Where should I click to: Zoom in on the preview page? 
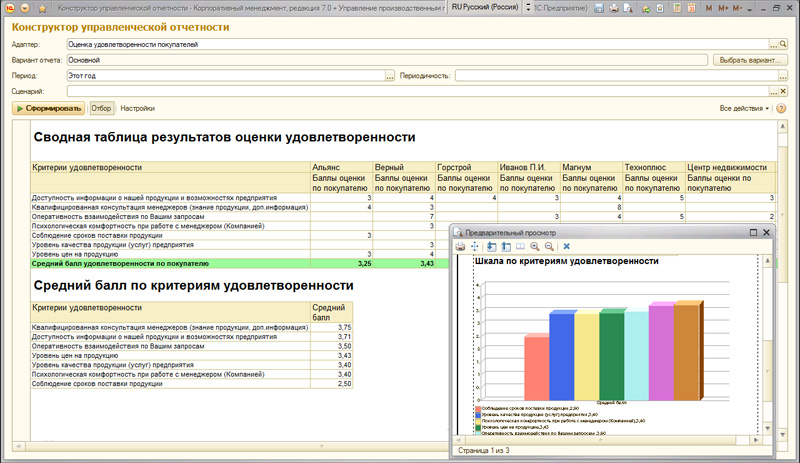coord(536,246)
